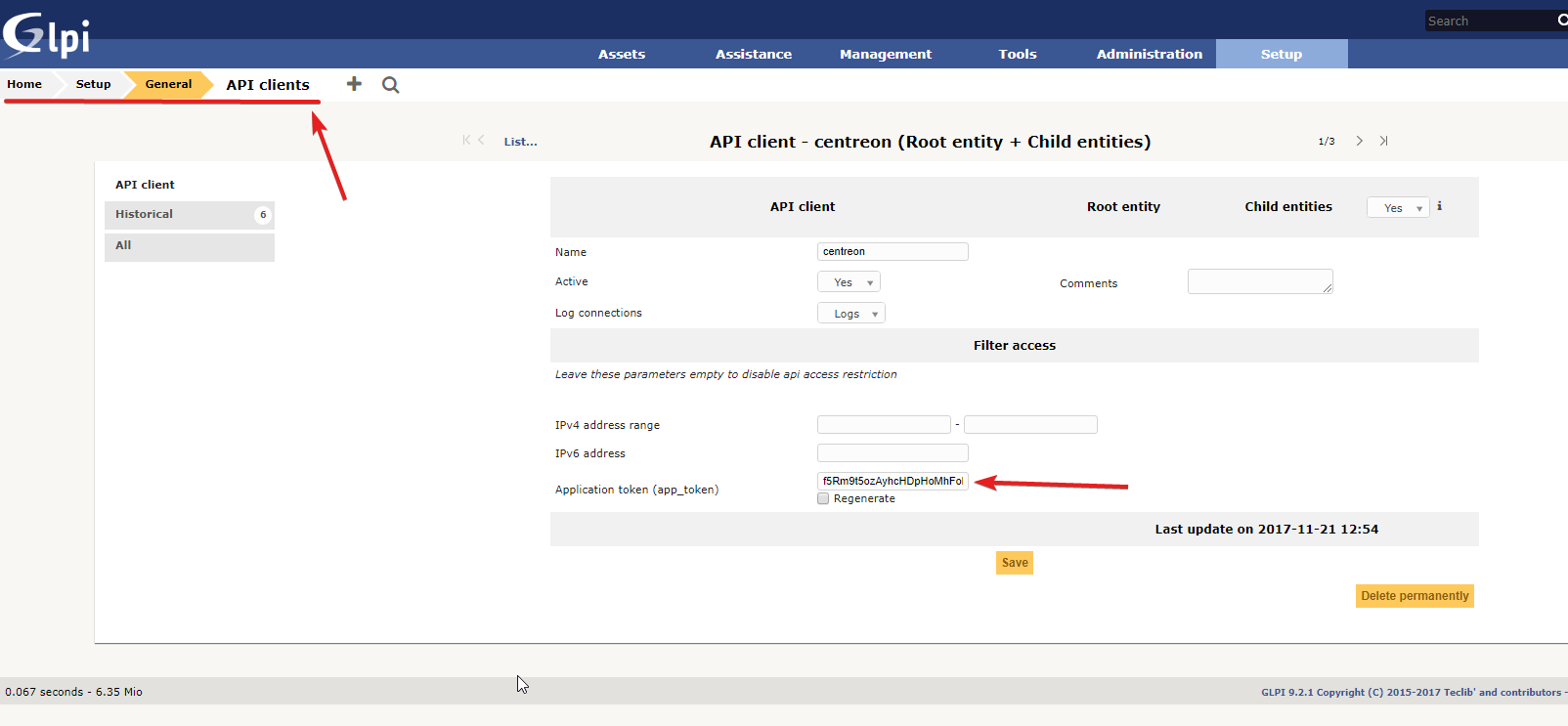Click the plus icon to add API client

[x=354, y=84]
